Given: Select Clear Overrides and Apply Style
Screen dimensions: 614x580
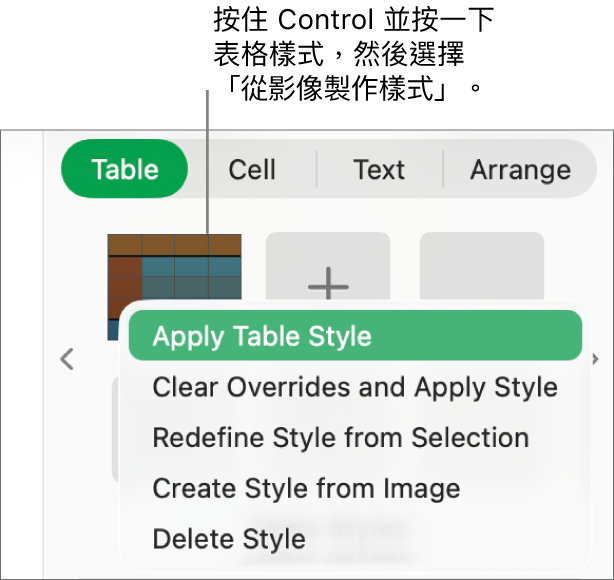Looking at the screenshot, I should [355, 387].
